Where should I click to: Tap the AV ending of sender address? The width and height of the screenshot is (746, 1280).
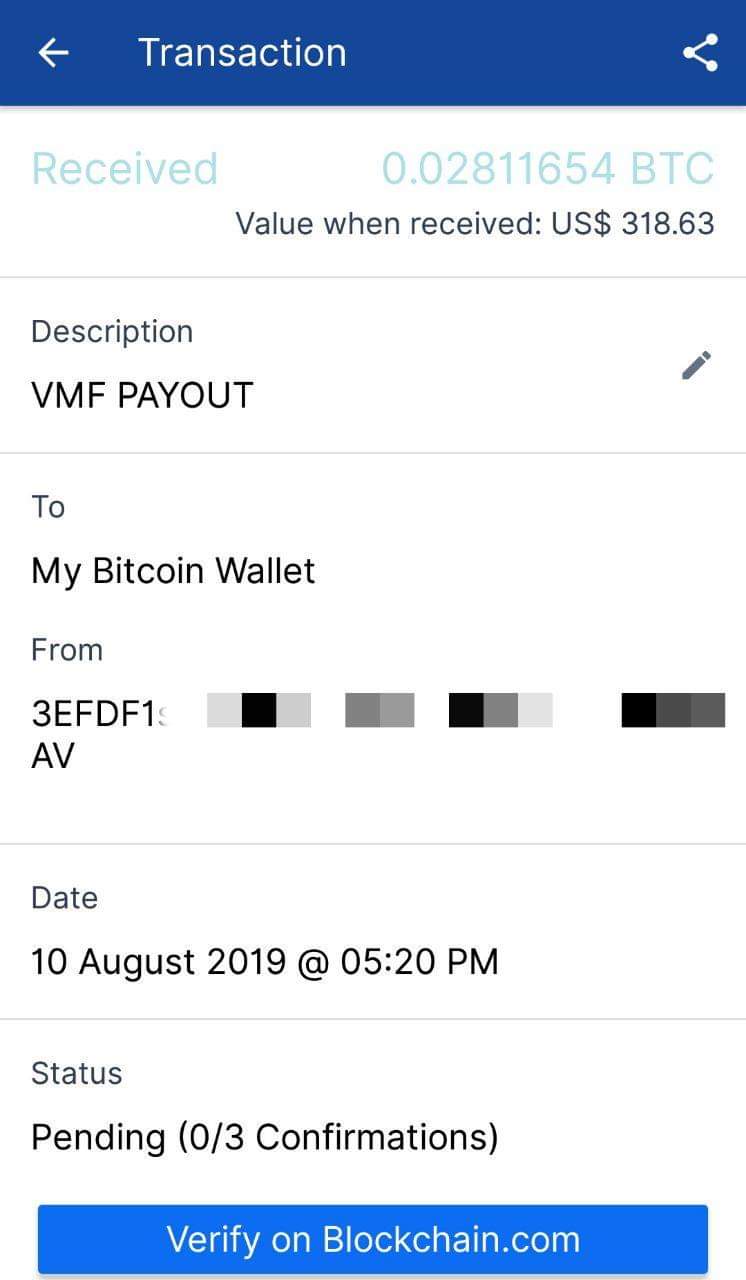pyautogui.click(x=53, y=757)
